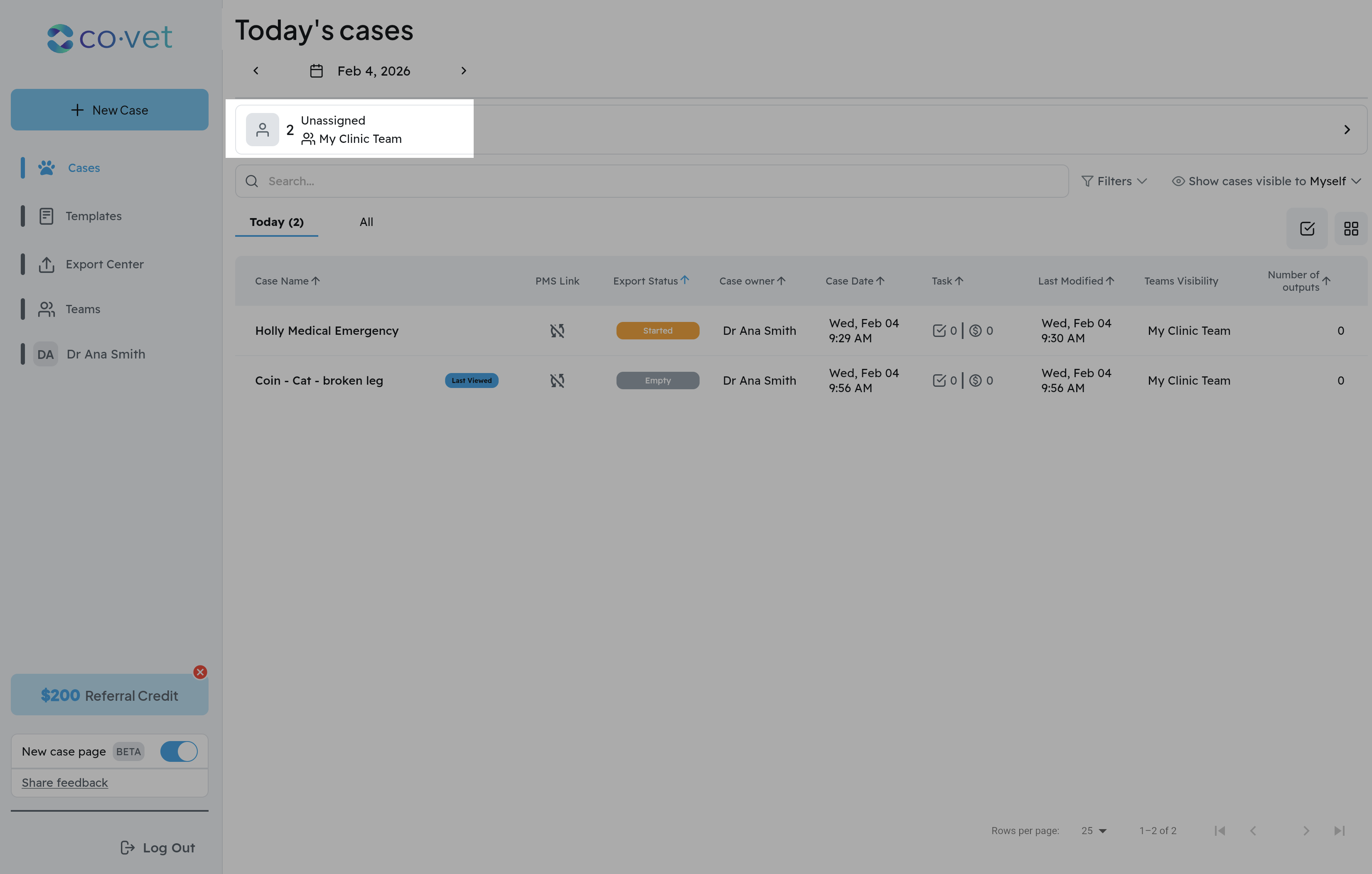Click the New Case button
Image resolution: width=1372 pixels, height=874 pixels.
coord(109,110)
